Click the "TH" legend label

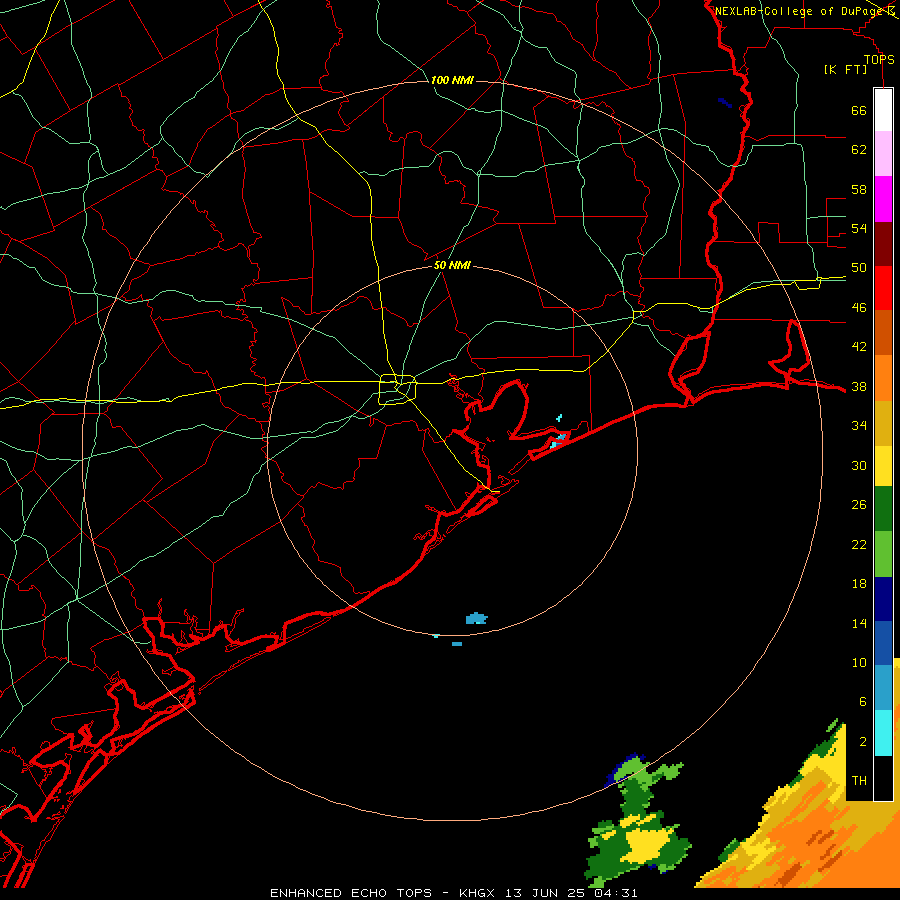[x=859, y=780]
